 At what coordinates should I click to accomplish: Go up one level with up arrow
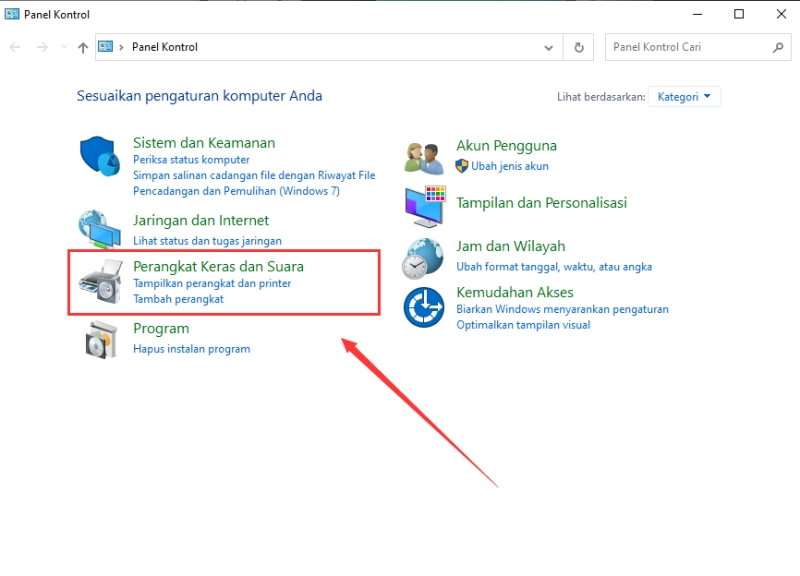click(83, 47)
